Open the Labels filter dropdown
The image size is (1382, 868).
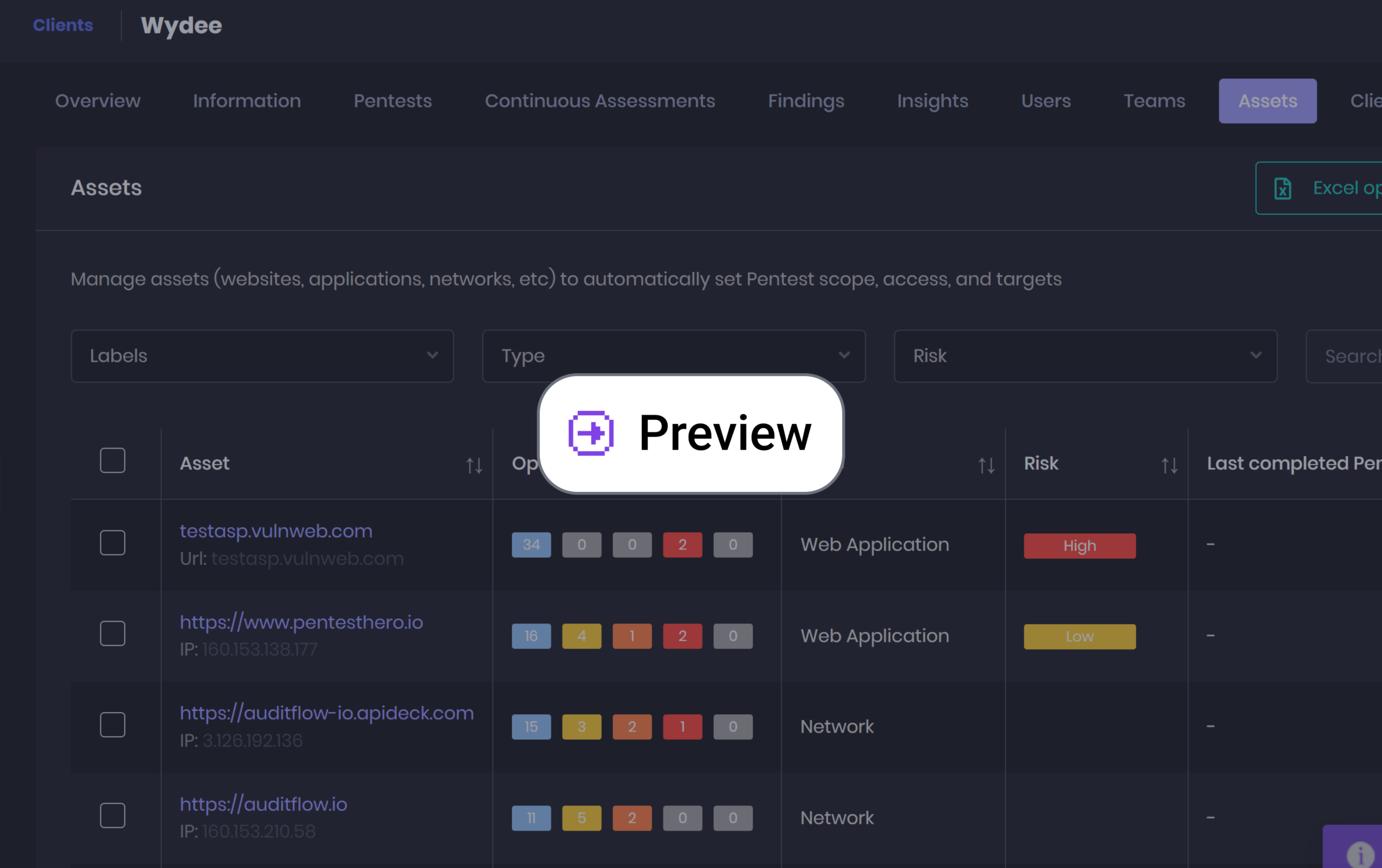pos(262,356)
